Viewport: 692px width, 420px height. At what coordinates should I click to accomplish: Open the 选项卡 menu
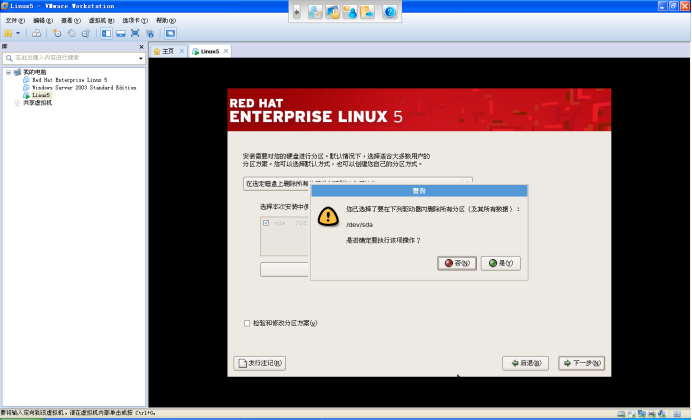[135, 20]
